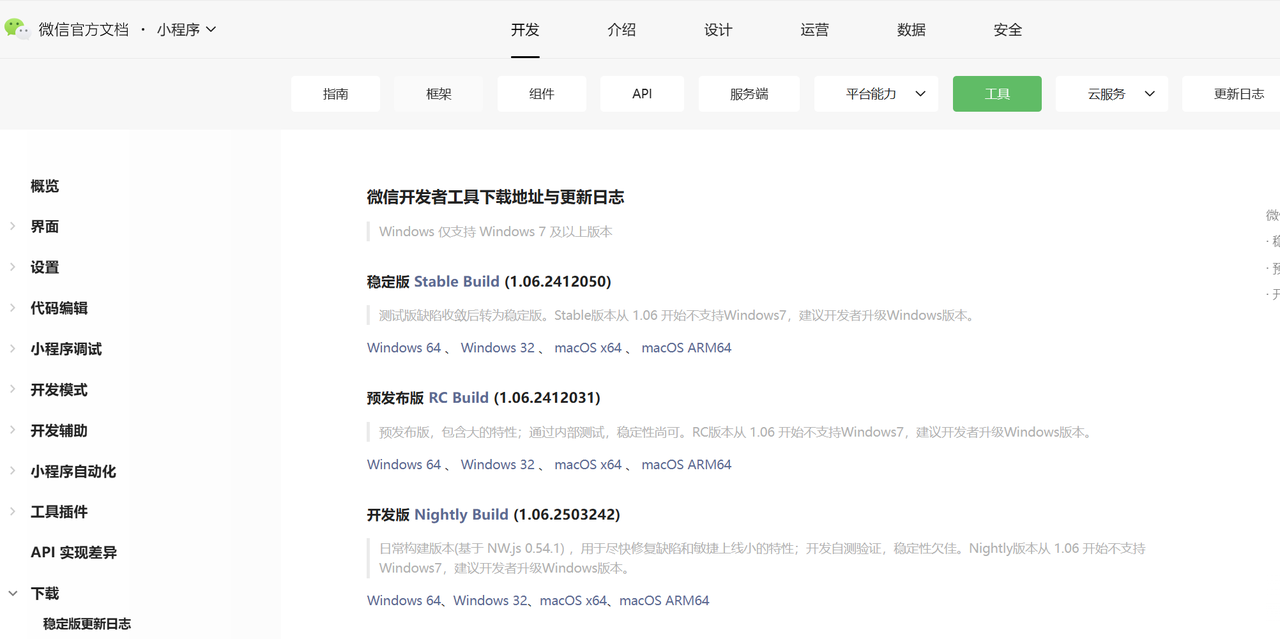Click the WeChat logo icon

(x=17, y=29)
